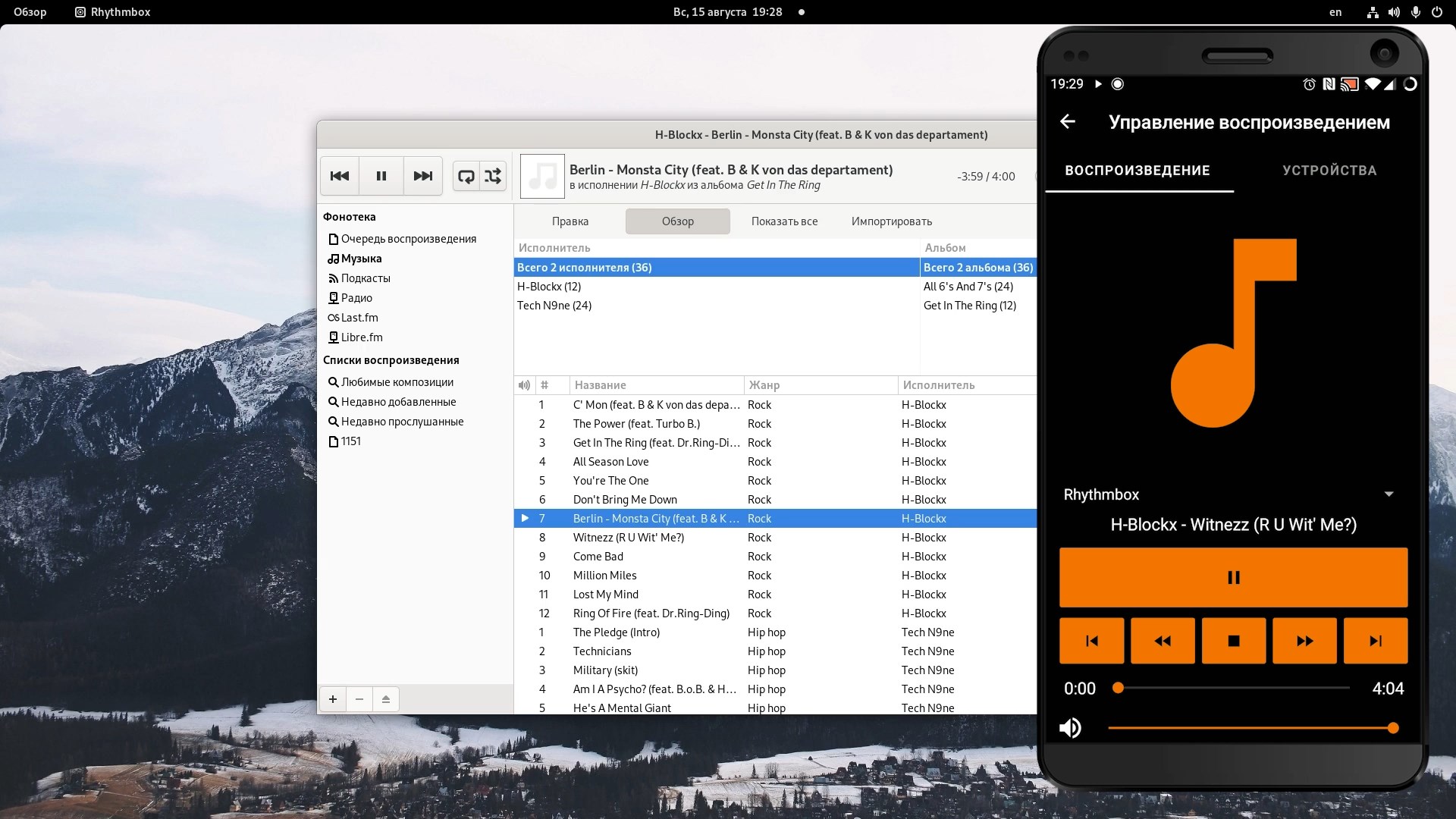
Task: Tap fast-forward button on phone remote
Action: click(1304, 642)
